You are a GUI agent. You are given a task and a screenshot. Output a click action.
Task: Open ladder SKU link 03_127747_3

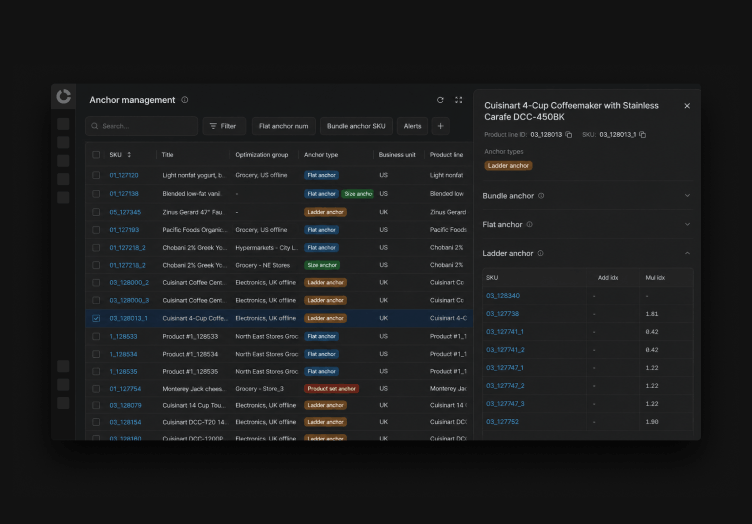click(x=505, y=404)
